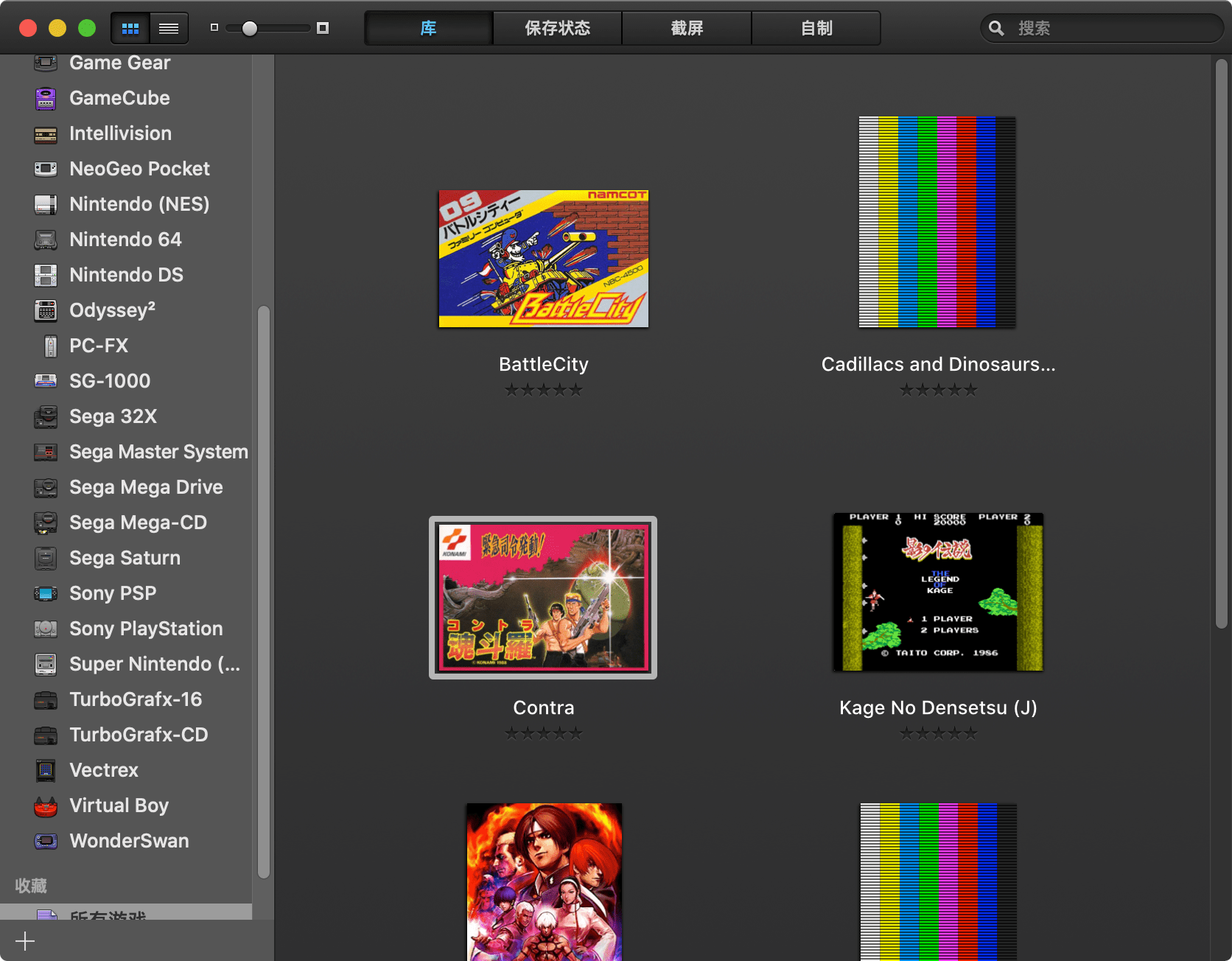Select the "Nintendo 64" sidebar label
The height and width of the screenshot is (961, 1232).
[125, 240]
